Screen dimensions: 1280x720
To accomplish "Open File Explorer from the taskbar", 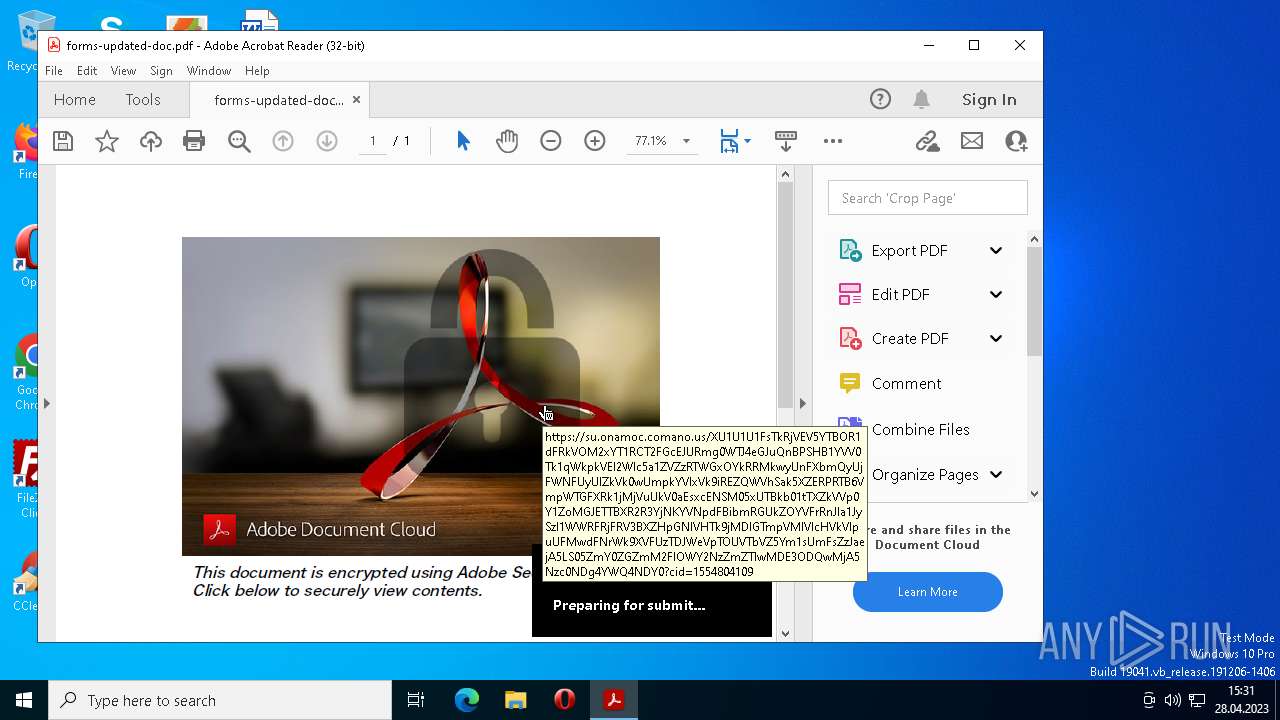I will [515, 700].
